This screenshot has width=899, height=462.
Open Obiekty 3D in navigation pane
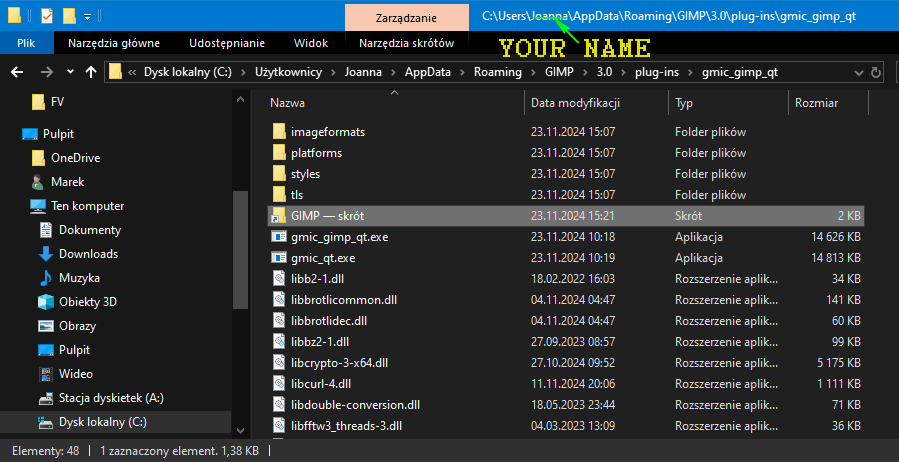click(88, 302)
